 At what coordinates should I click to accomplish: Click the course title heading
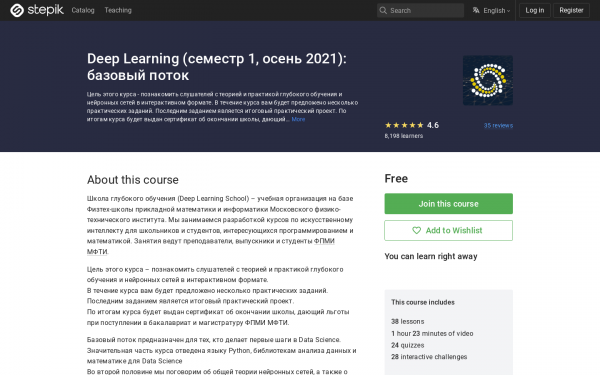coord(217,67)
